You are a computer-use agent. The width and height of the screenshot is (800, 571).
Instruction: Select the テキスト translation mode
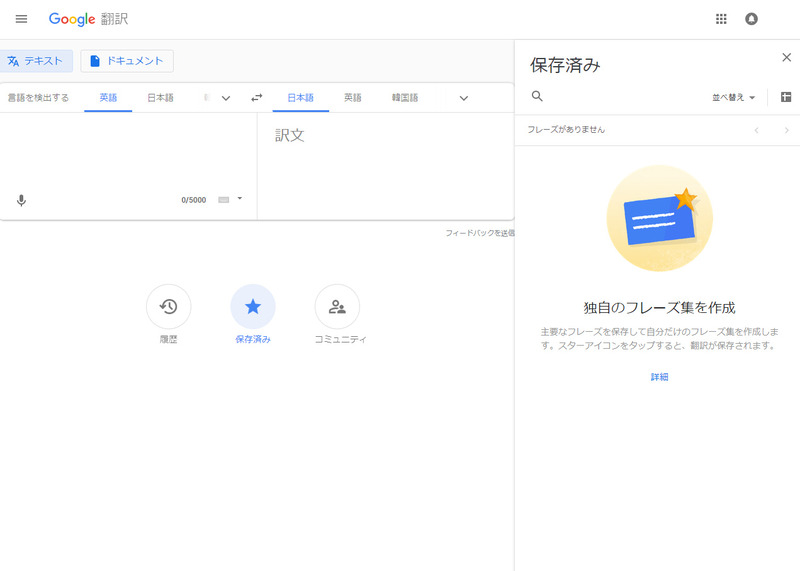[35, 61]
